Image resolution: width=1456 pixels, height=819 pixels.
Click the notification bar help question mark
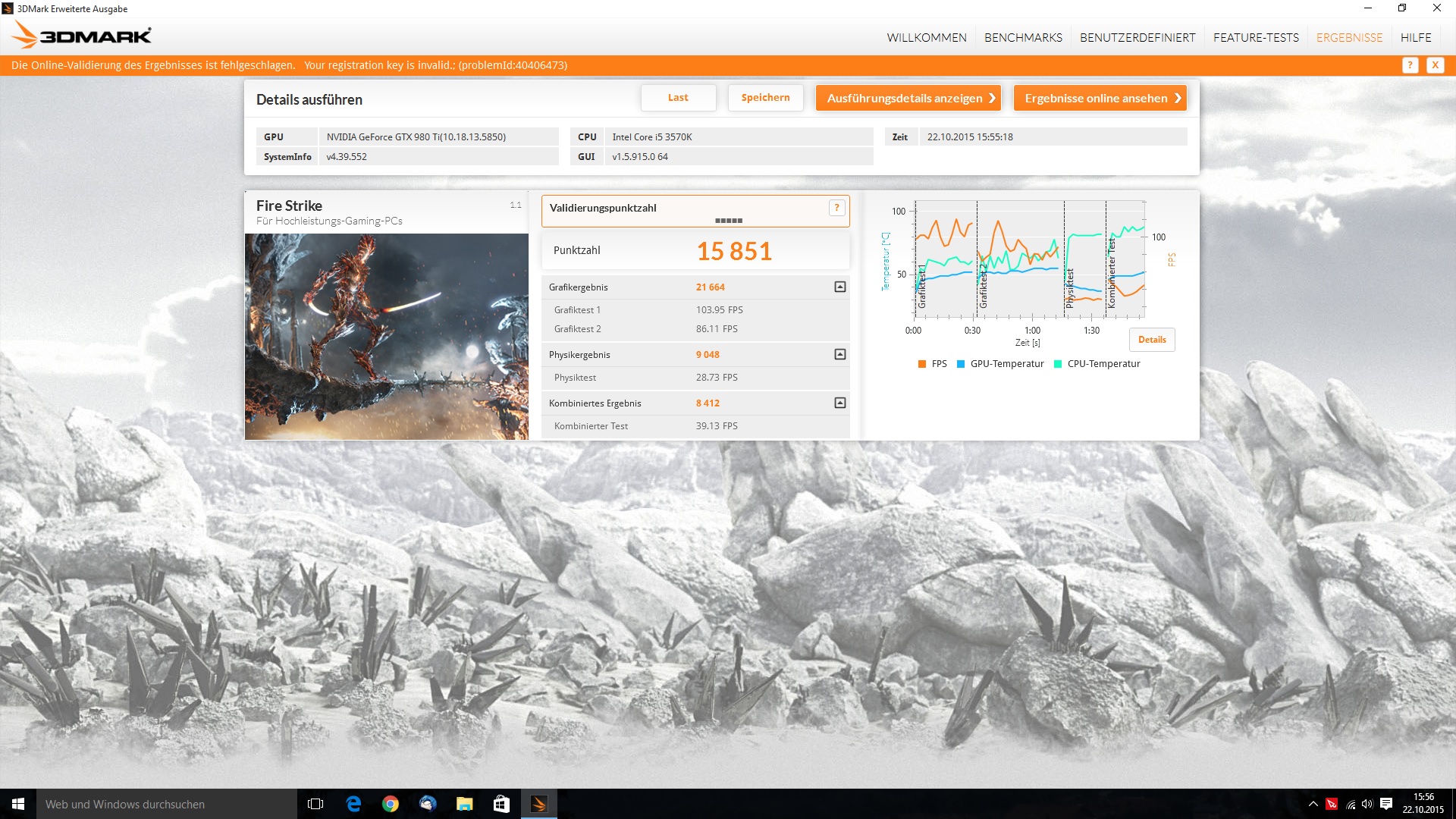pyautogui.click(x=1410, y=65)
